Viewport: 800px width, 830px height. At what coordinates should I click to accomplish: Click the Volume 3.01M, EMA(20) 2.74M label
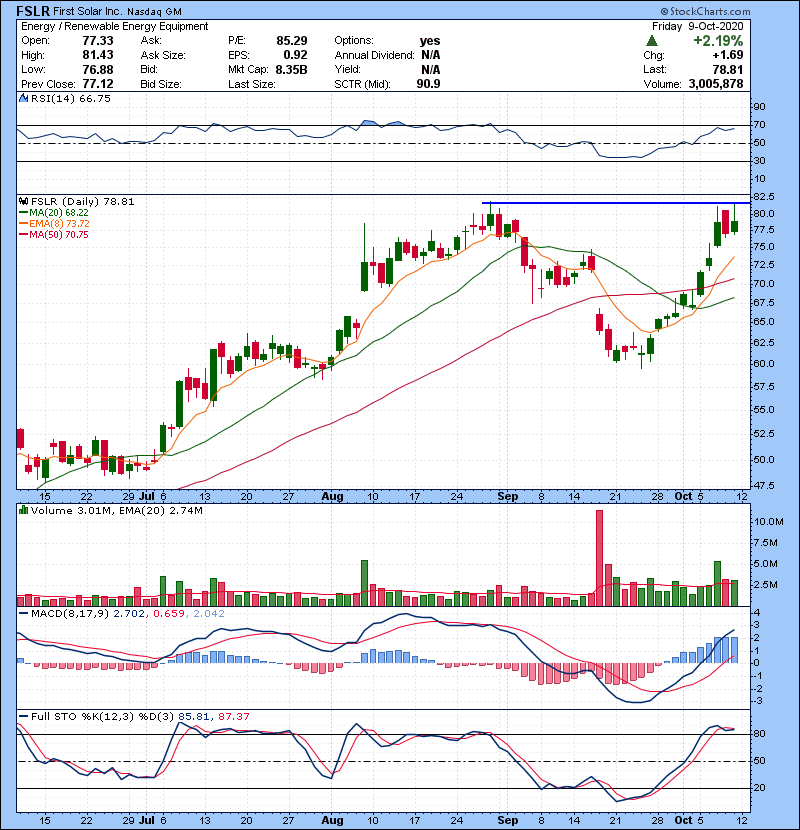click(x=116, y=510)
